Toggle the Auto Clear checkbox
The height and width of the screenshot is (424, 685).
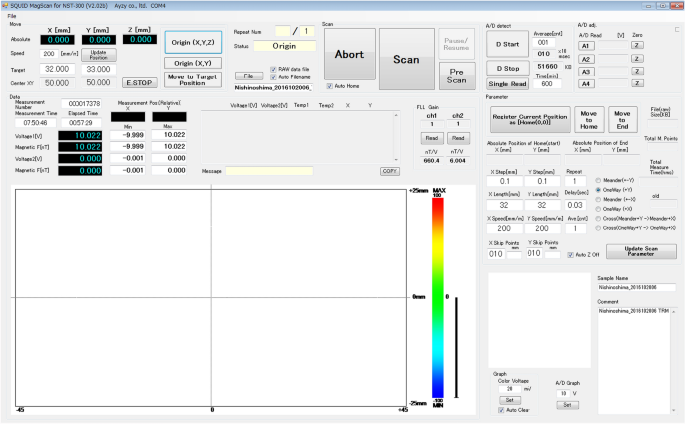(x=501, y=410)
